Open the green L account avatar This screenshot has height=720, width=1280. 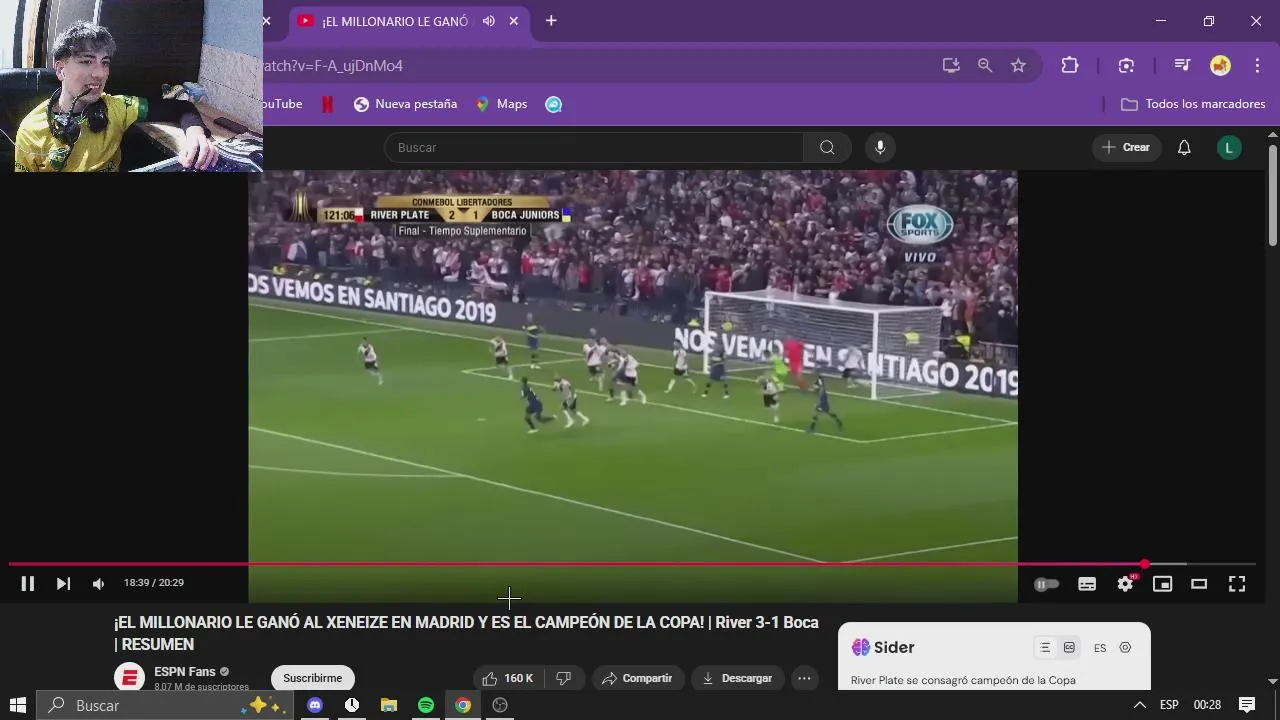[1229, 147]
